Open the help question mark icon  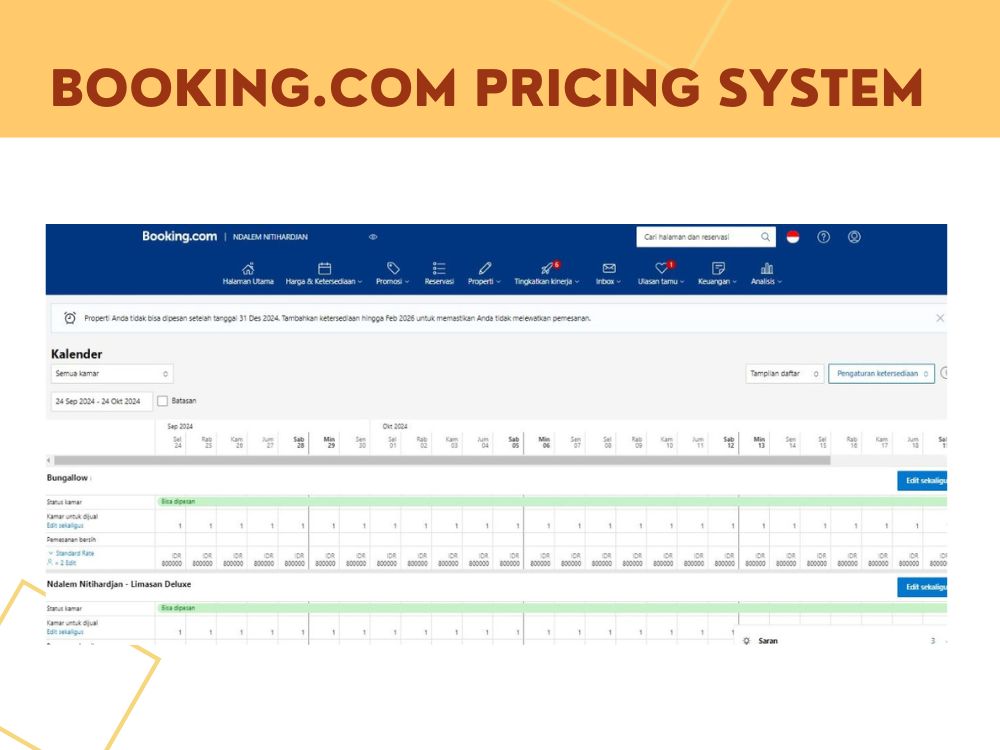click(823, 237)
